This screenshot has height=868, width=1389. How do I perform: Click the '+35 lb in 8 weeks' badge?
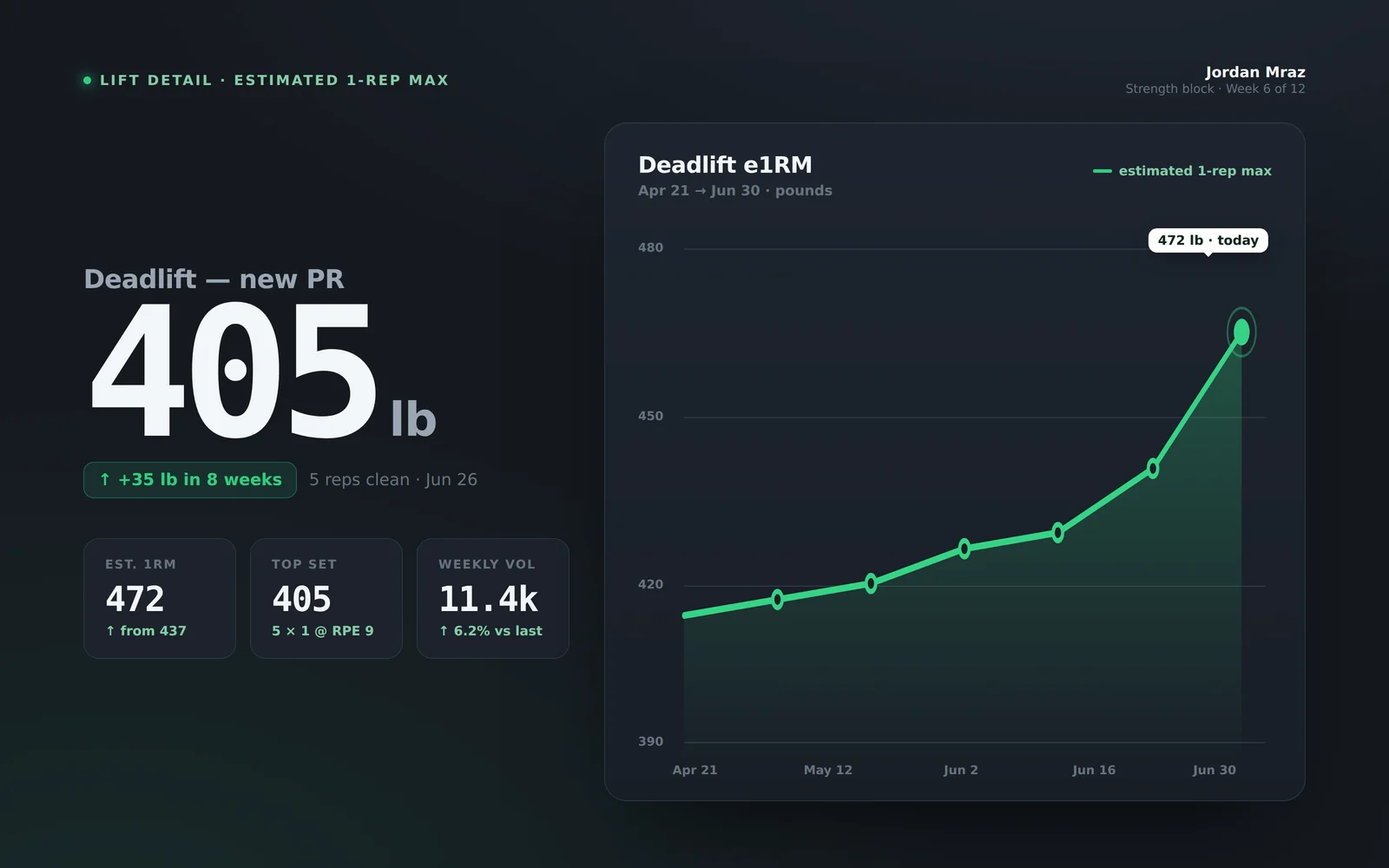[190, 480]
